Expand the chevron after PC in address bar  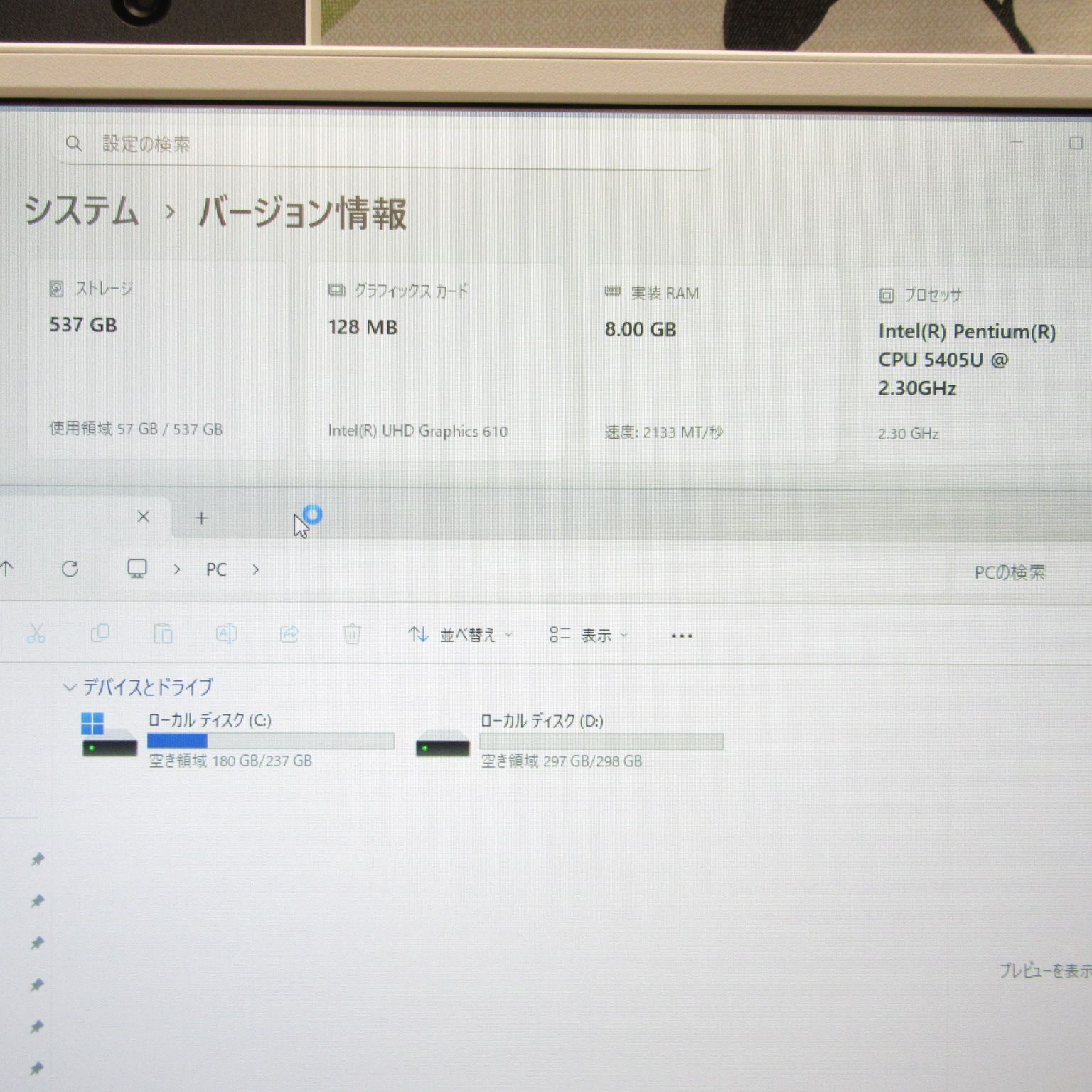(x=256, y=569)
